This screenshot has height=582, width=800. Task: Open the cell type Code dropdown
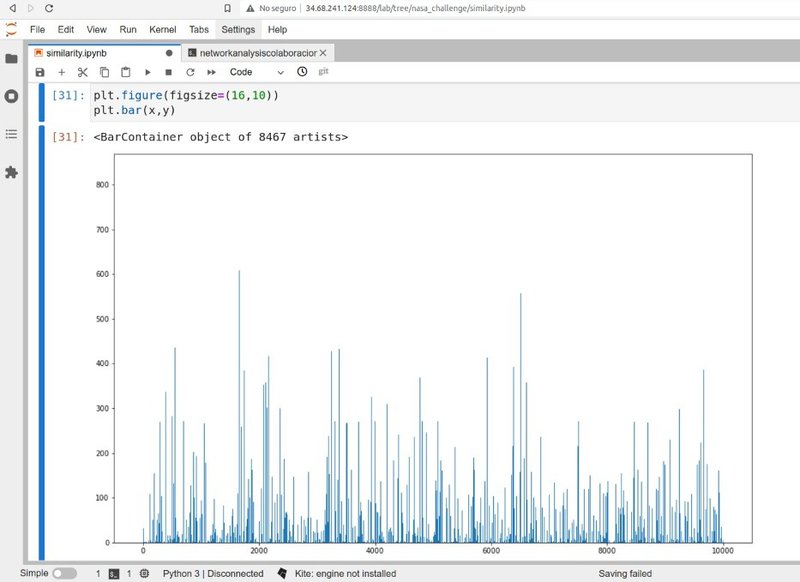pyautogui.click(x=257, y=72)
